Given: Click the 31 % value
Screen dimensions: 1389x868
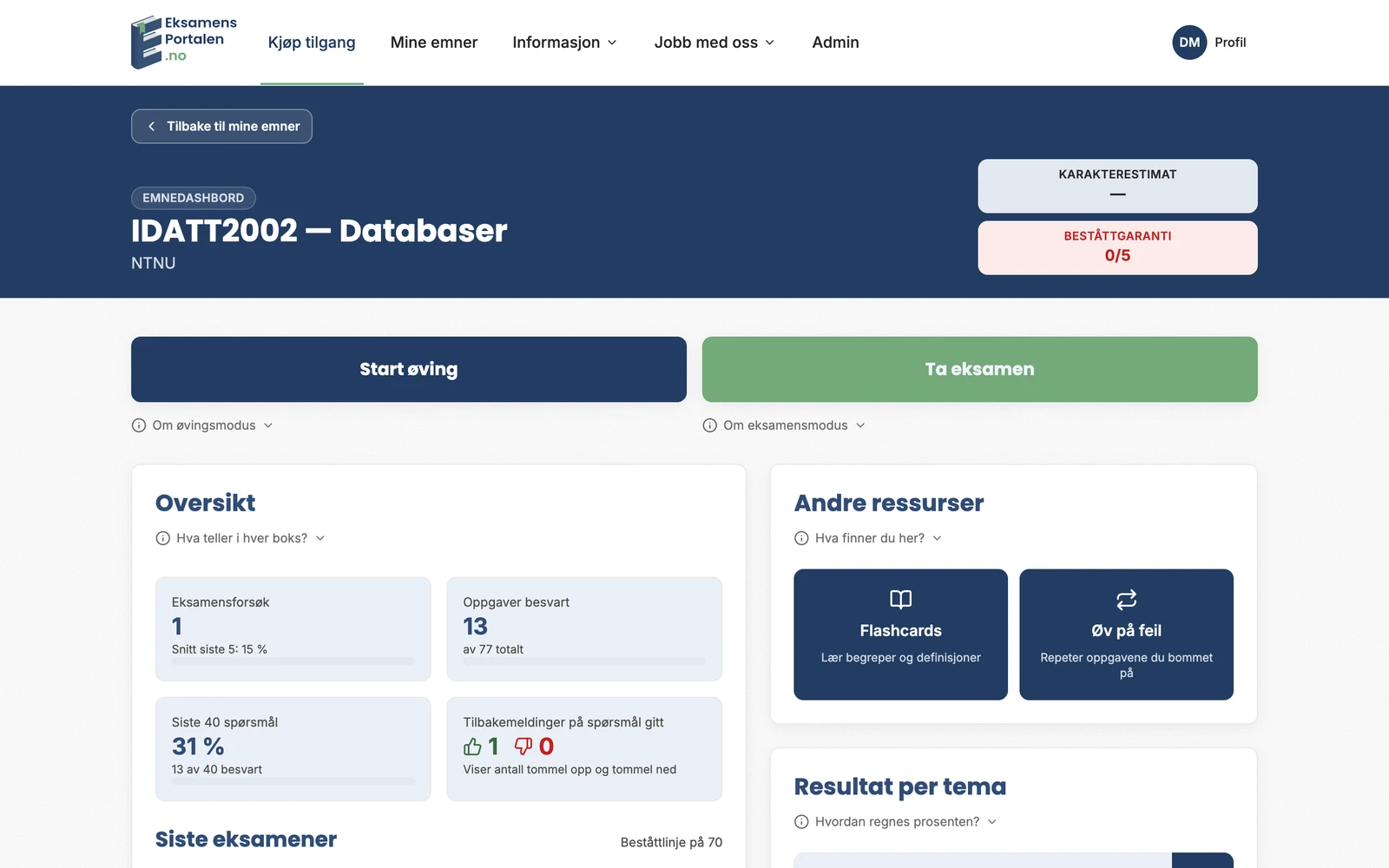Looking at the screenshot, I should (198, 746).
